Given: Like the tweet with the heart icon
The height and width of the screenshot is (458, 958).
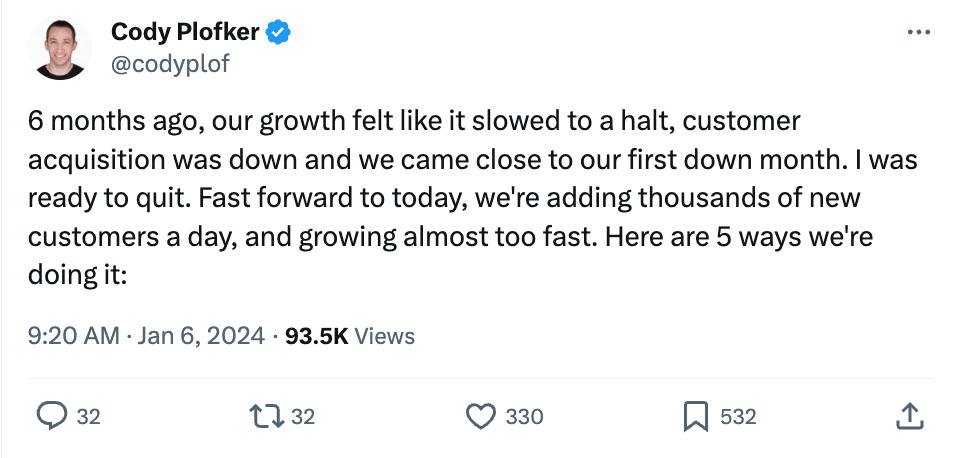Looking at the screenshot, I should point(483,416).
